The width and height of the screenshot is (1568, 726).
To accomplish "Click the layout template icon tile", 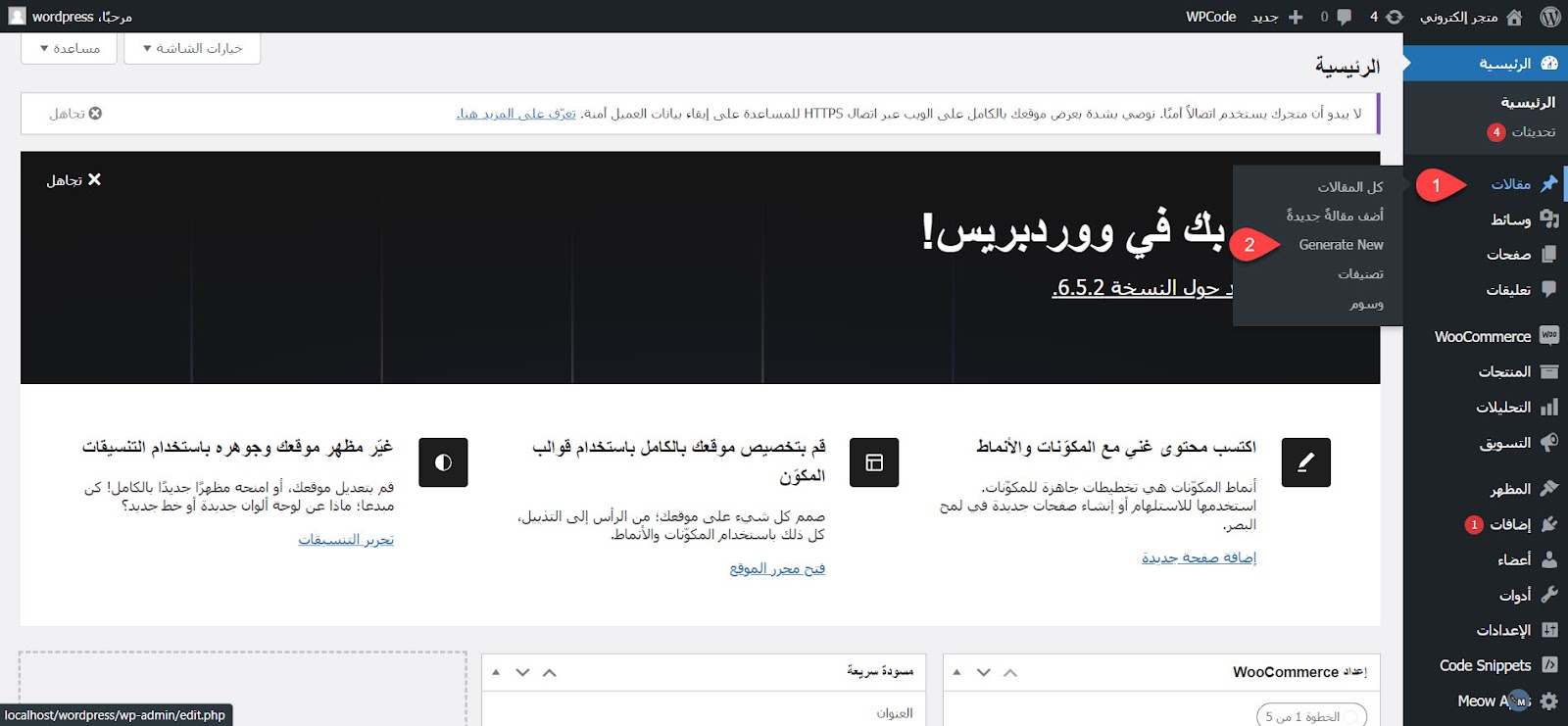I will [x=874, y=462].
